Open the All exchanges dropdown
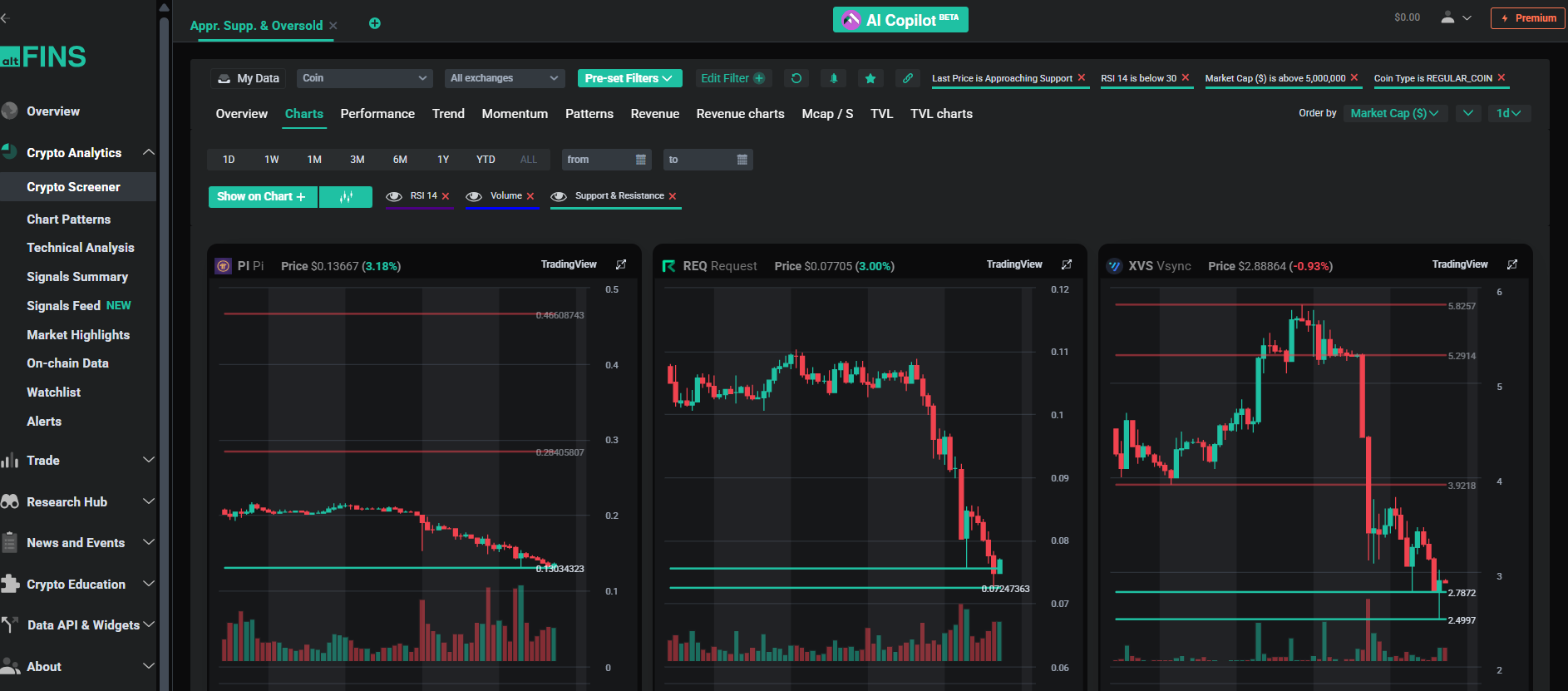This screenshot has width=1568, height=691. click(504, 78)
